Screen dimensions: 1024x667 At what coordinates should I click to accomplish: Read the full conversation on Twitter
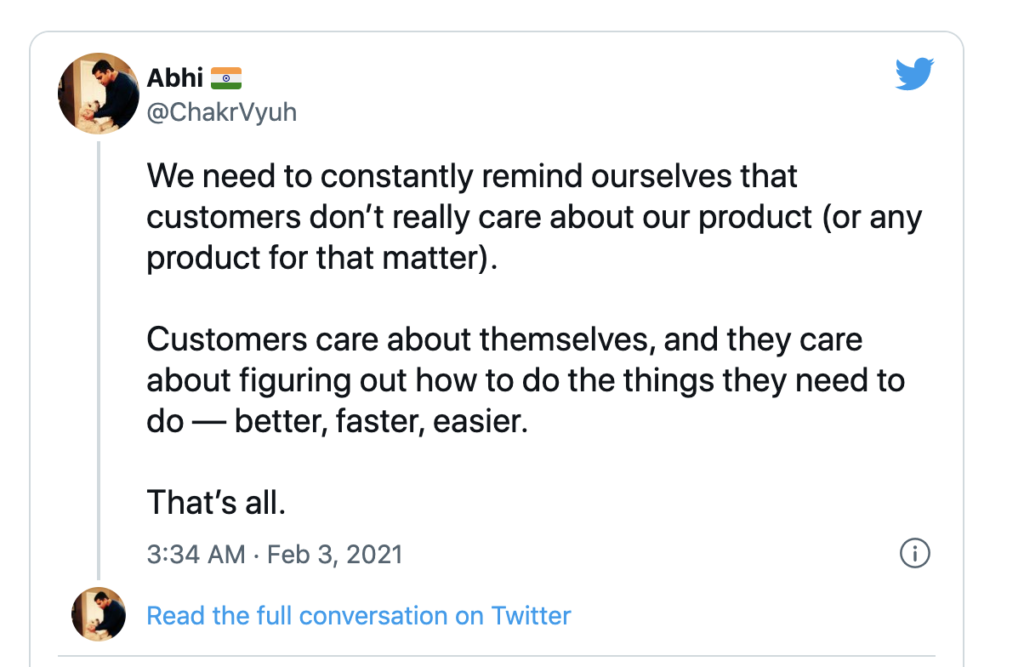[x=358, y=615]
